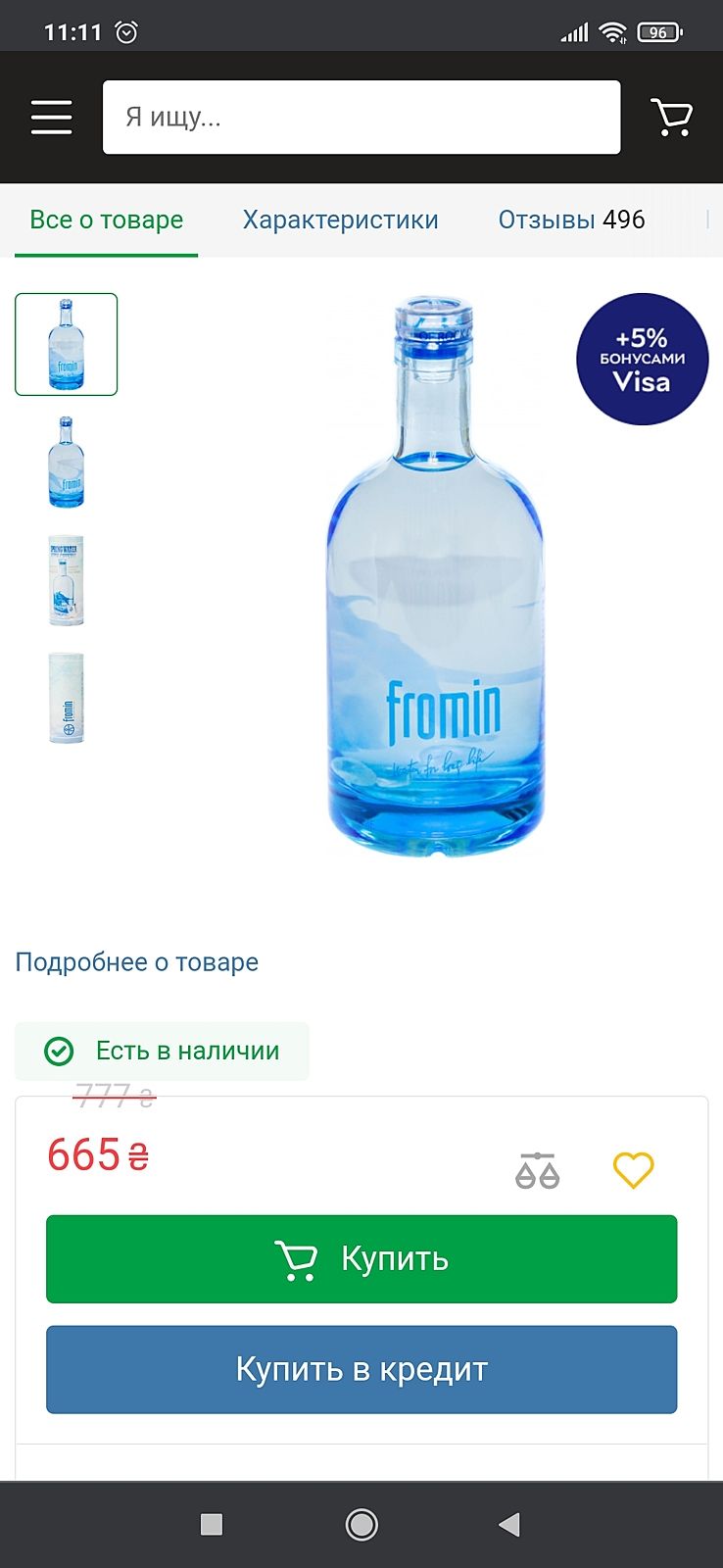The width and height of the screenshot is (723, 1568).
Task: View the third thumbnail with packaging tube
Action: coord(66,580)
